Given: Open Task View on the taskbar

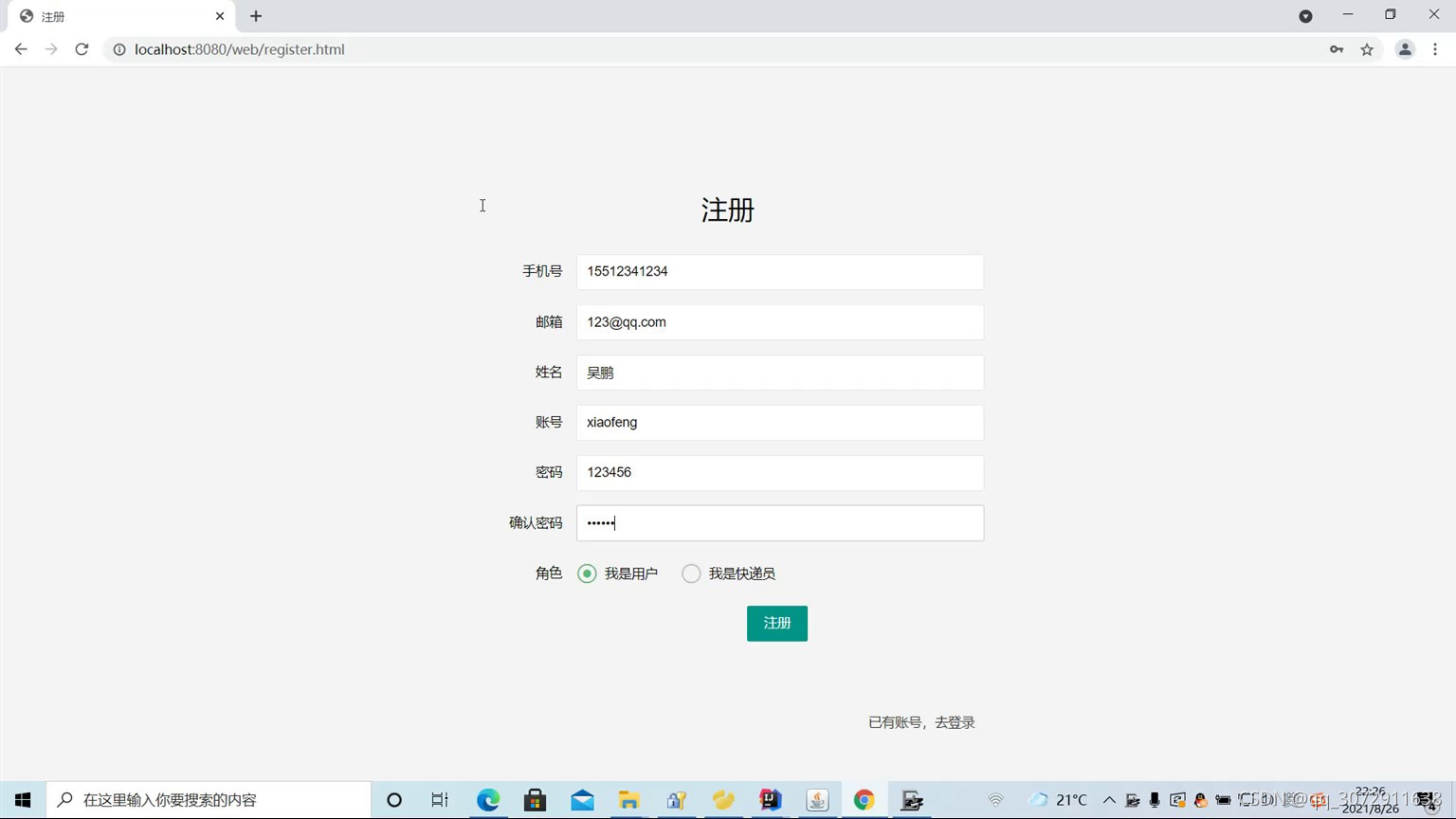Looking at the screenshot, I should point(440,800).
